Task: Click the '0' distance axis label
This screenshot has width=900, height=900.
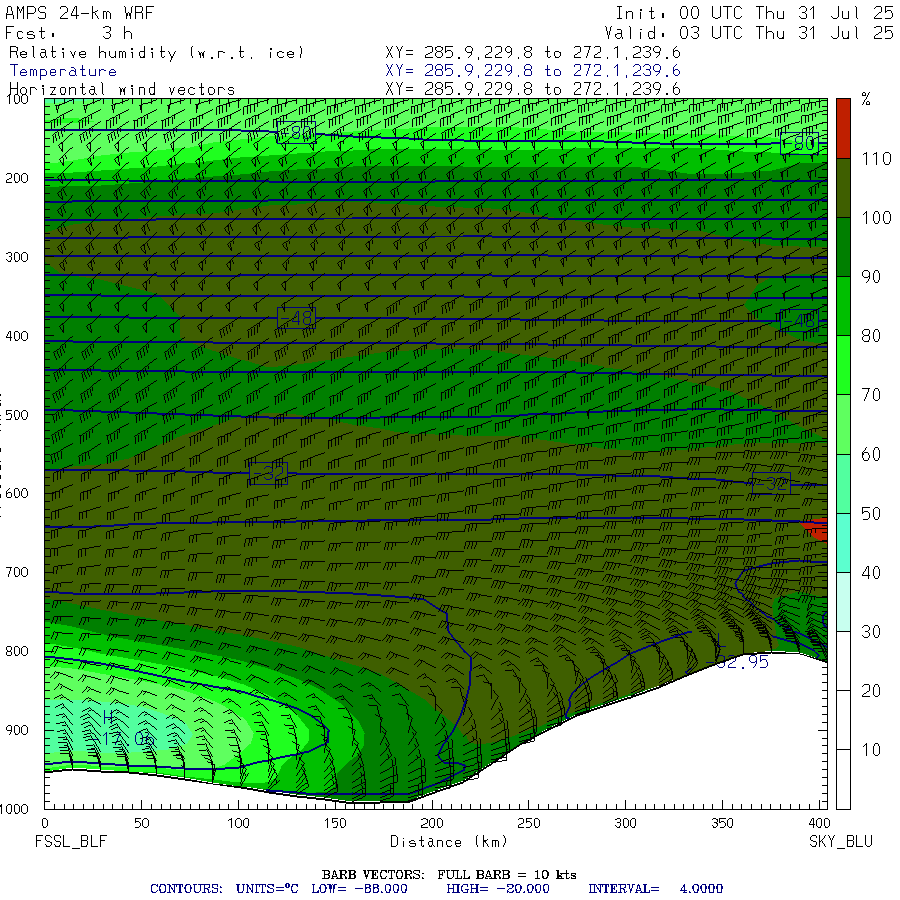Action: (x=45, y=823)
